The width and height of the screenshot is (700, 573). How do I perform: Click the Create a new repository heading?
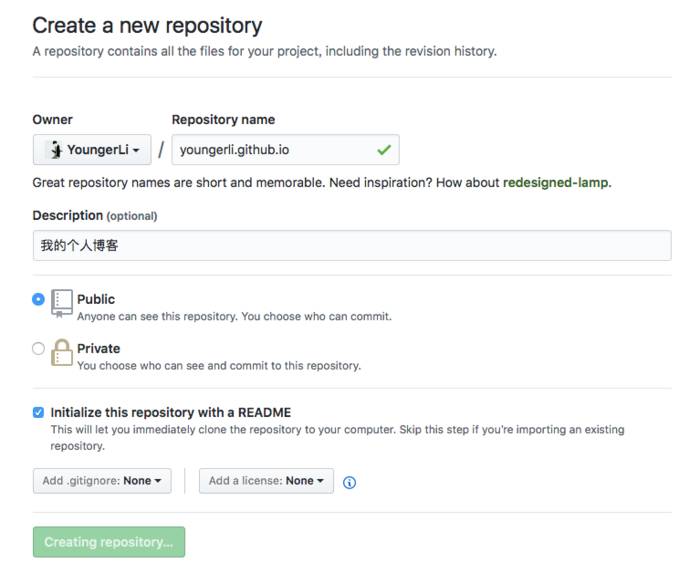[147, 25]
